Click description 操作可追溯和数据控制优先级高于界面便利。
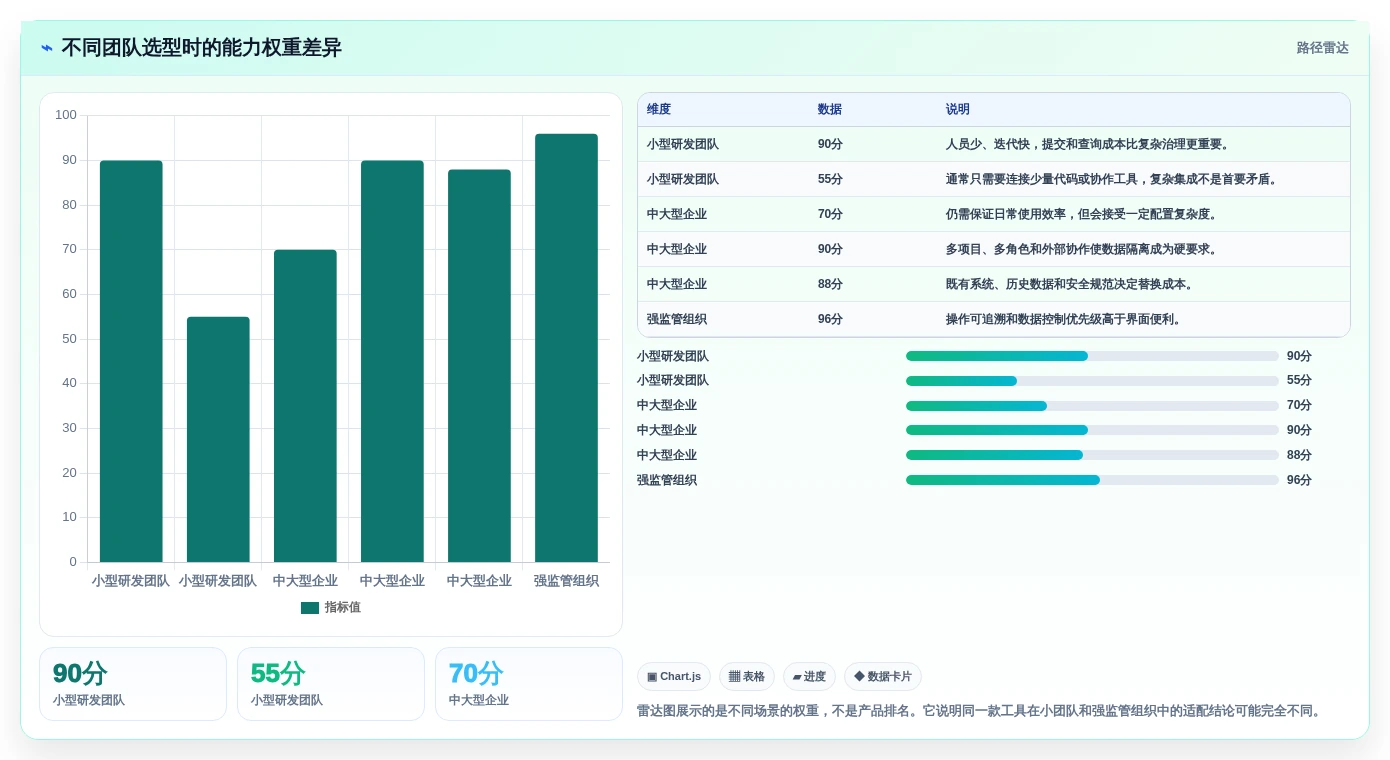This screenshot has height=760, width=1390. pyautogui.click(x=1064, y=320)
